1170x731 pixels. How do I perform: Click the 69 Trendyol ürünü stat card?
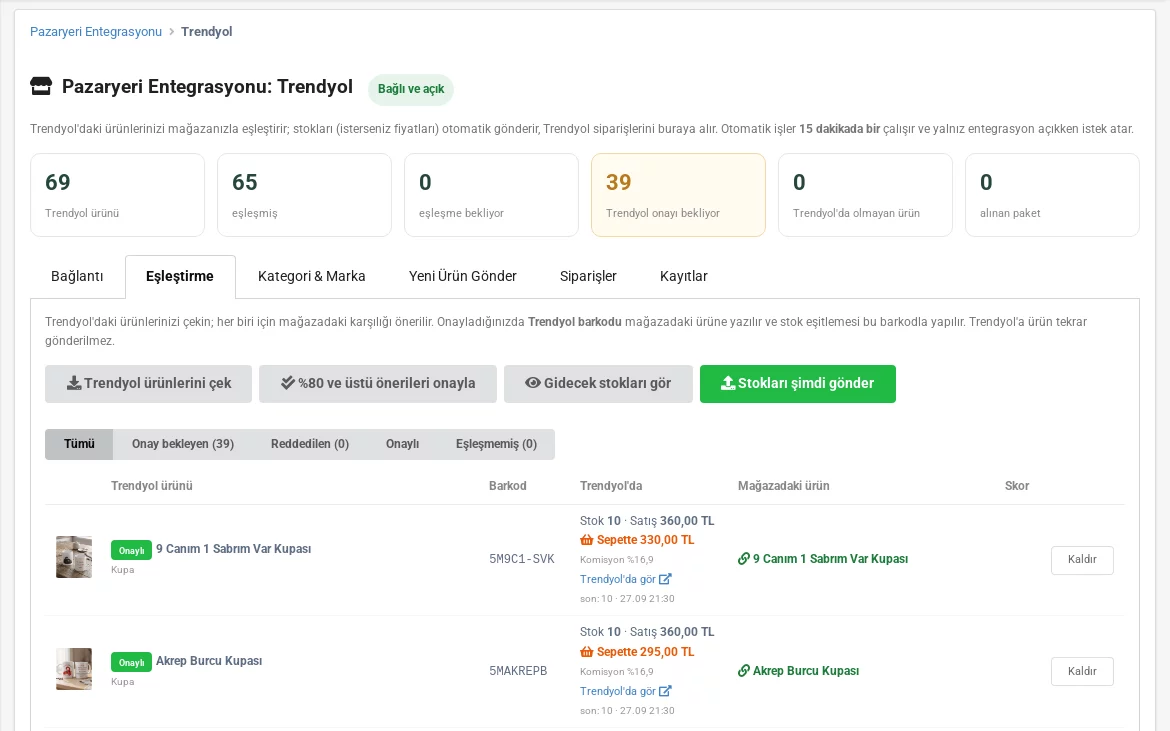point(117,195)
